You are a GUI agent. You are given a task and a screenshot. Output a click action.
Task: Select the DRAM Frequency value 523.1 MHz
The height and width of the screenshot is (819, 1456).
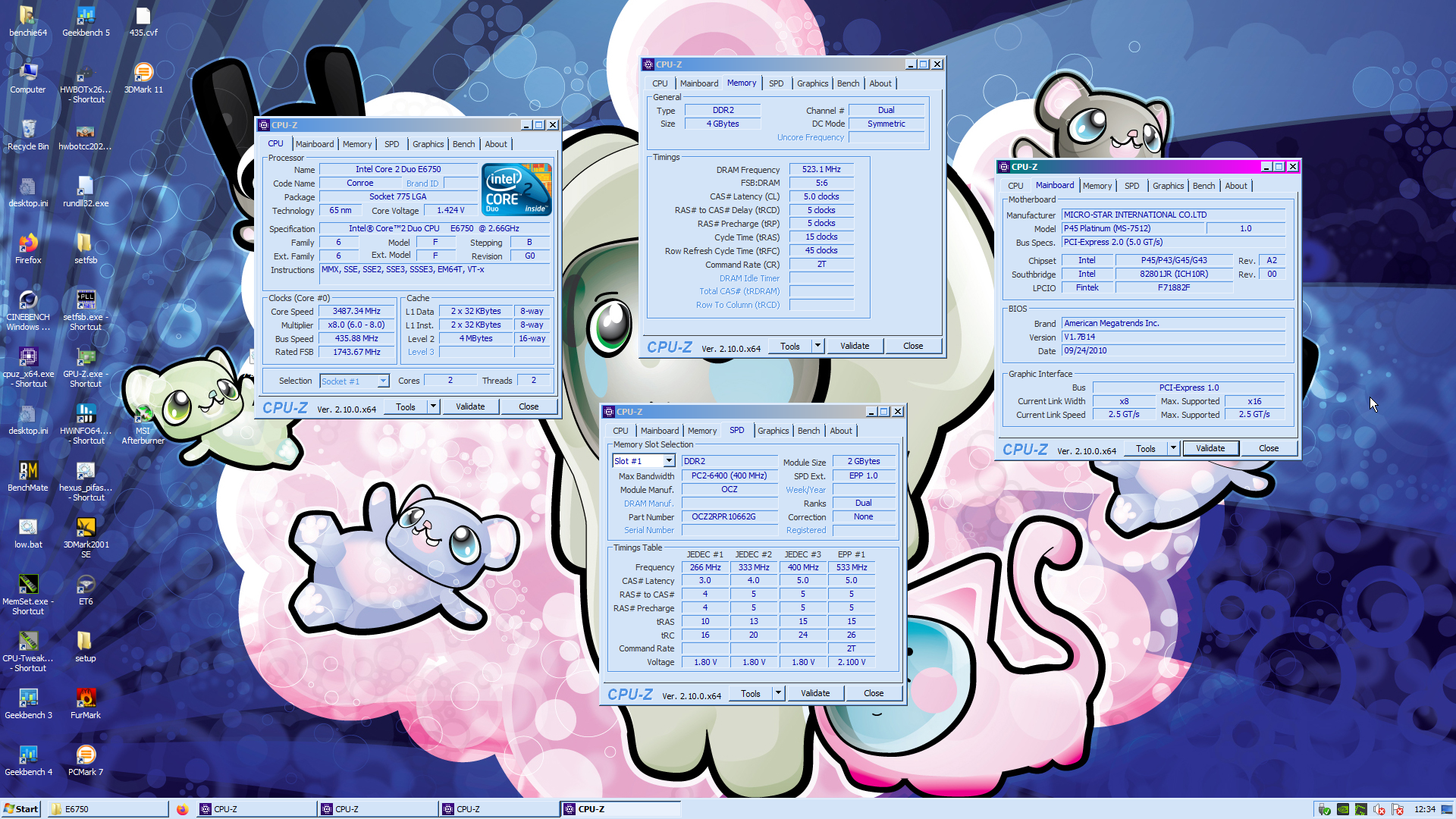point(821,170)
